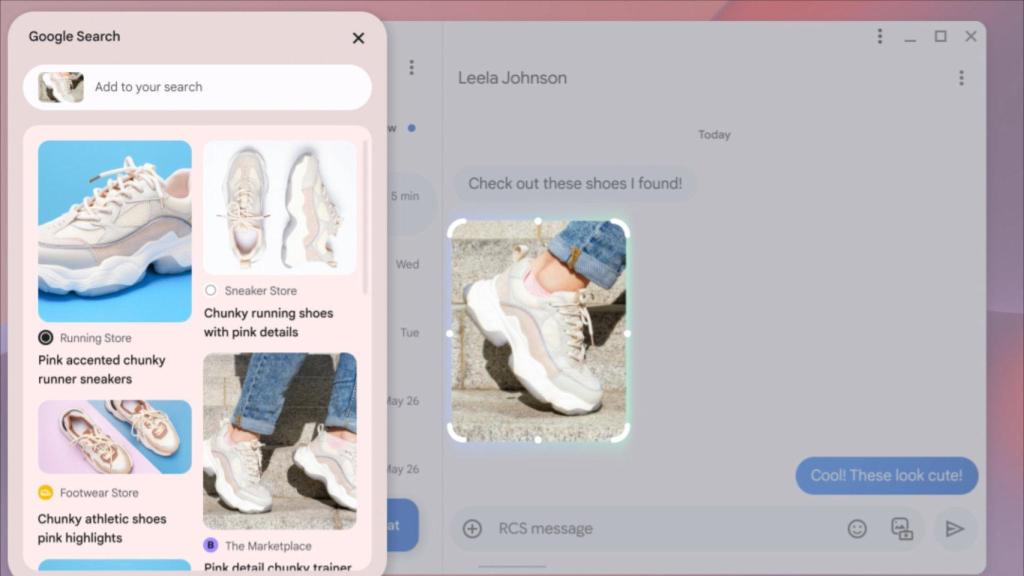Viewport: 1024px width, 576px height.
Task: Click the Footwear Store yellow icon
Action: coord(45,493)
